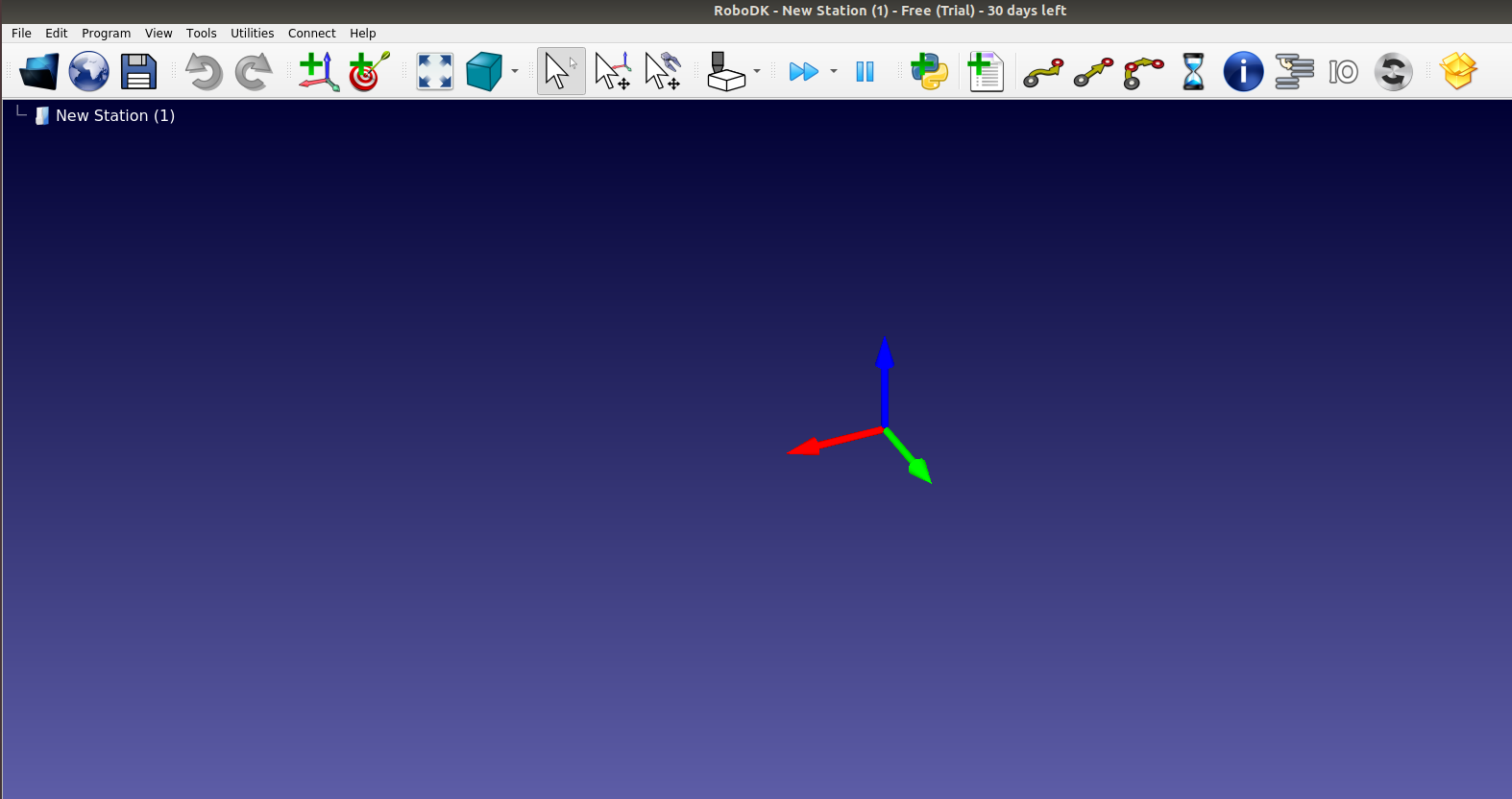Viewport: 1512px width, 799px height.
Task: Open the Tools menu
Action: pyautogui.click(x=201, y=33)
